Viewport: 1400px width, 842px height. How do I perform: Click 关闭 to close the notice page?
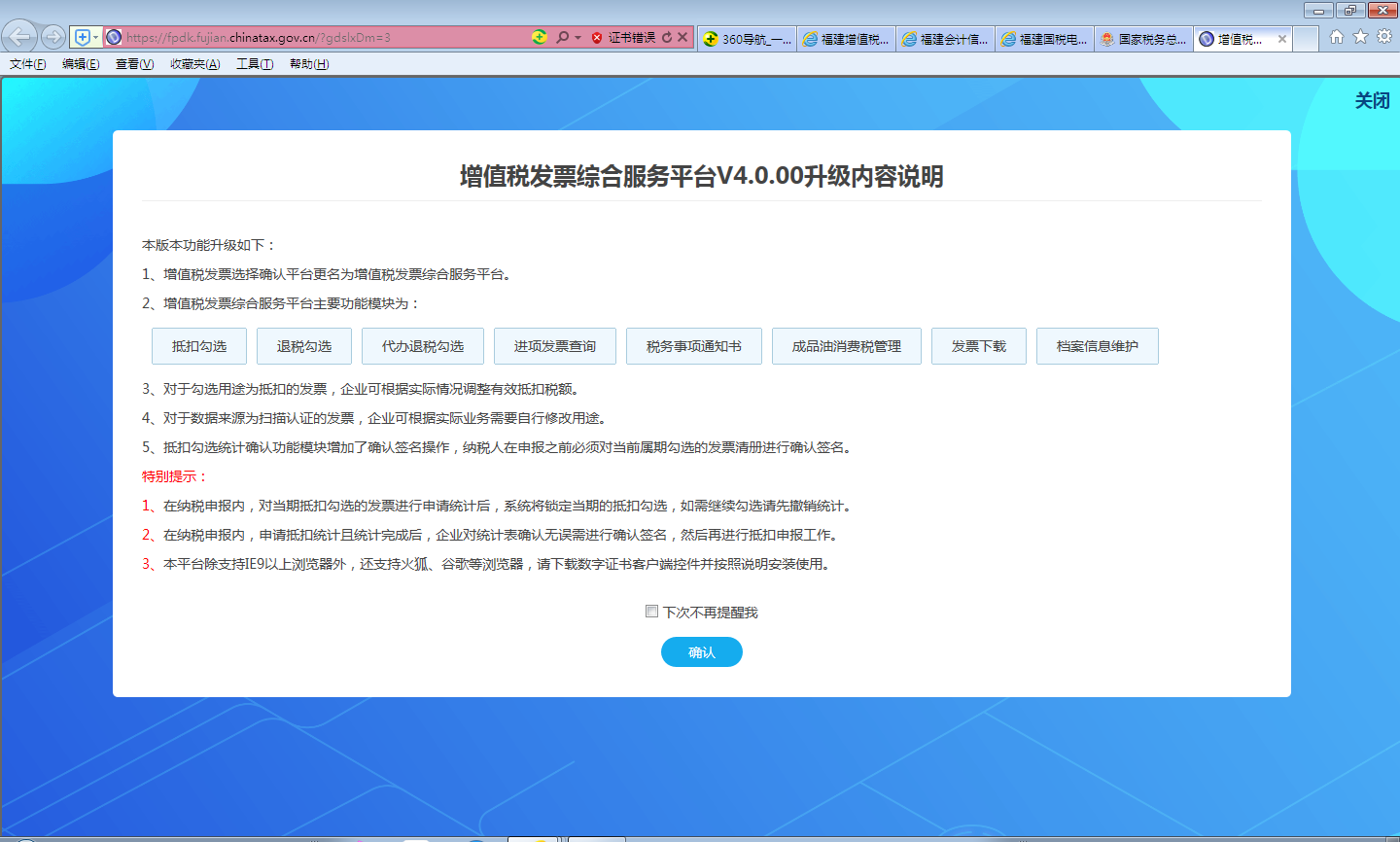[1372, 101]
